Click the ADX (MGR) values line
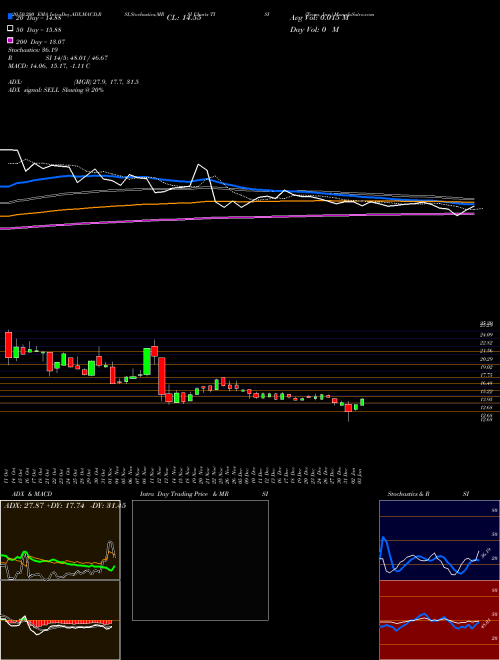Viewport: 500px width, 660px height. [x=73, y=82]
